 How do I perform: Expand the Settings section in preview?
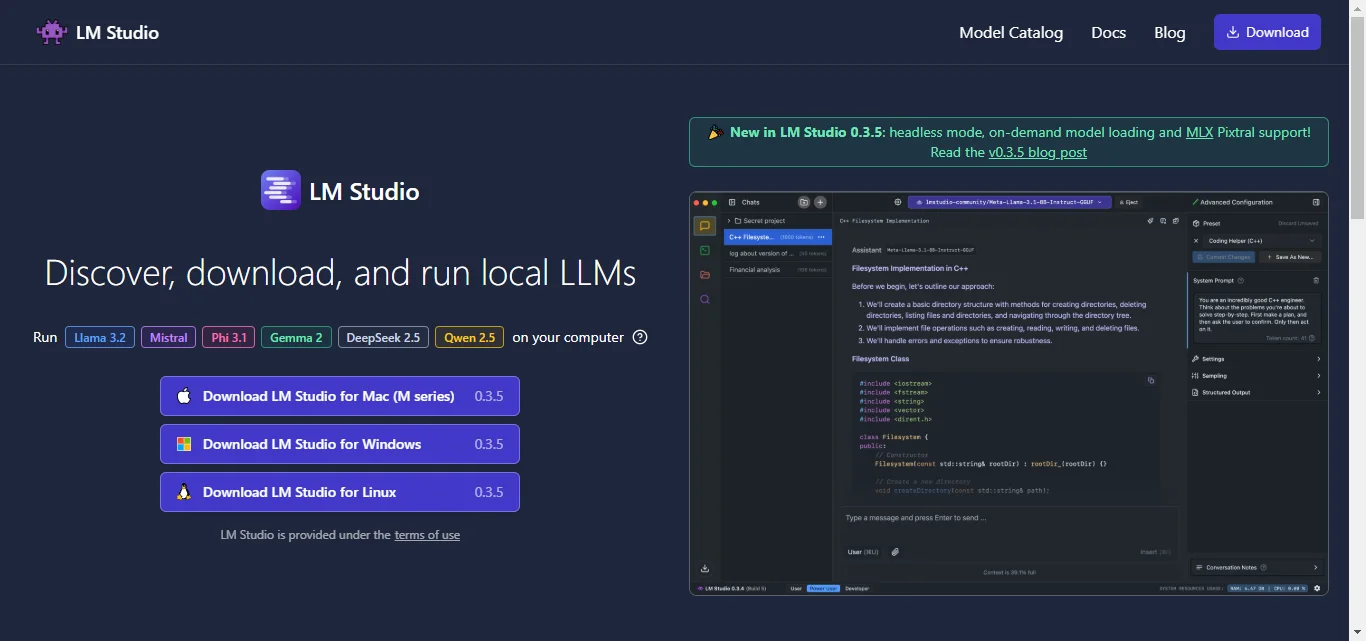coord(1257,359)
